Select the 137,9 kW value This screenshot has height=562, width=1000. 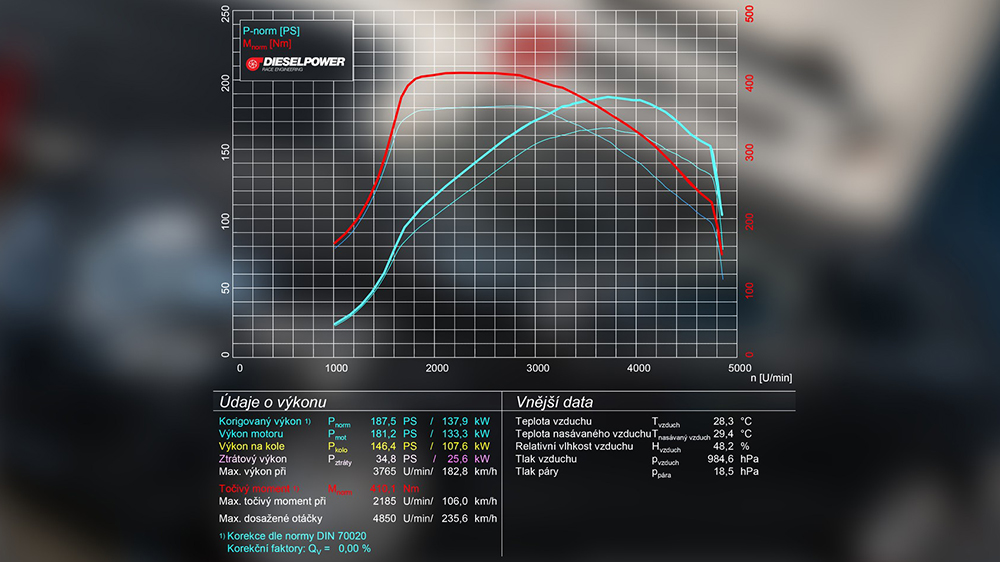pos(466,422)
